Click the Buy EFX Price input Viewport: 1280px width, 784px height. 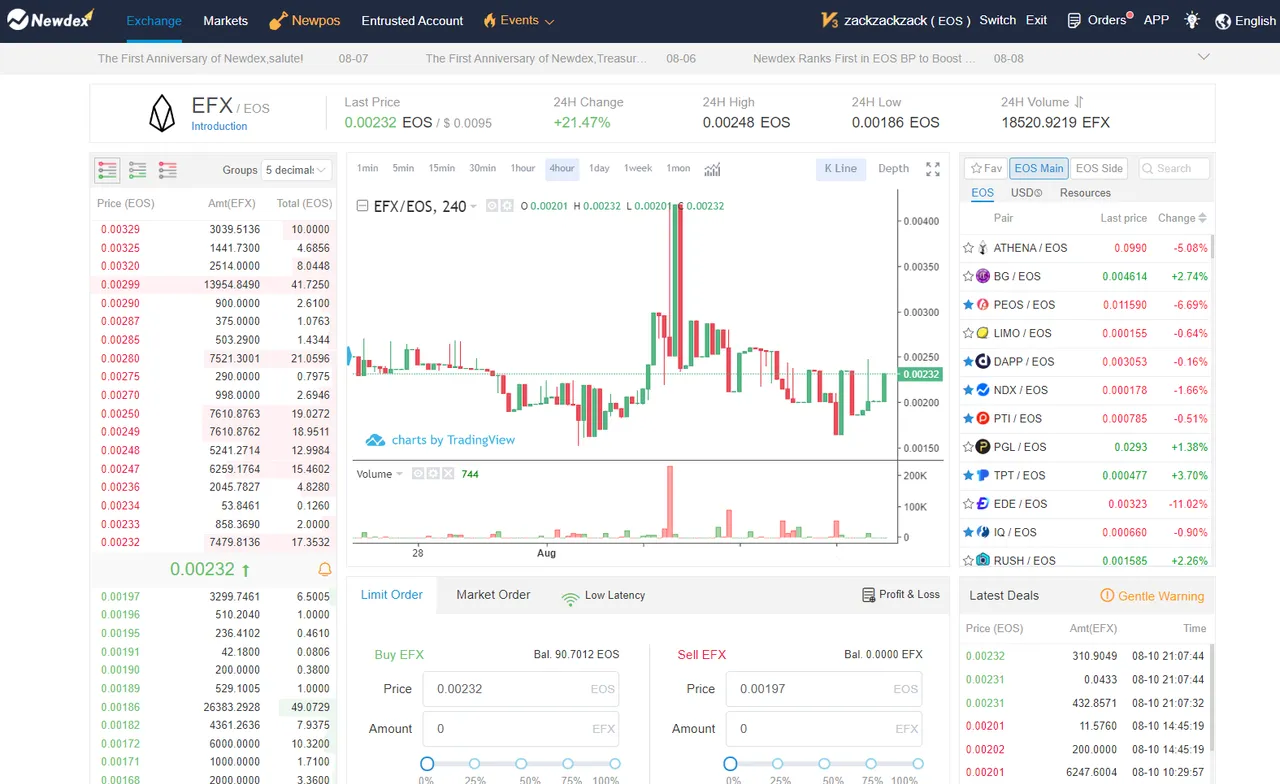pyautogui.click(x=521, y=689)
